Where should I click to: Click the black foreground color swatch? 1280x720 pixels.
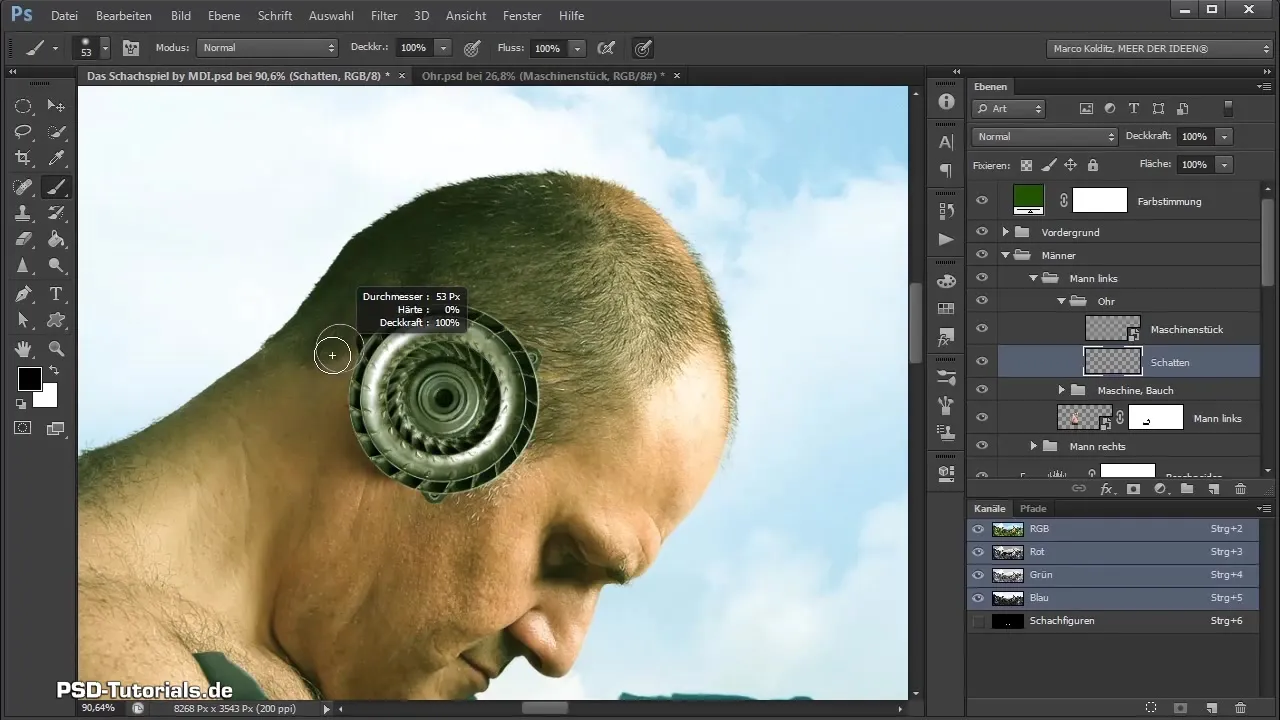click(29, 379)
